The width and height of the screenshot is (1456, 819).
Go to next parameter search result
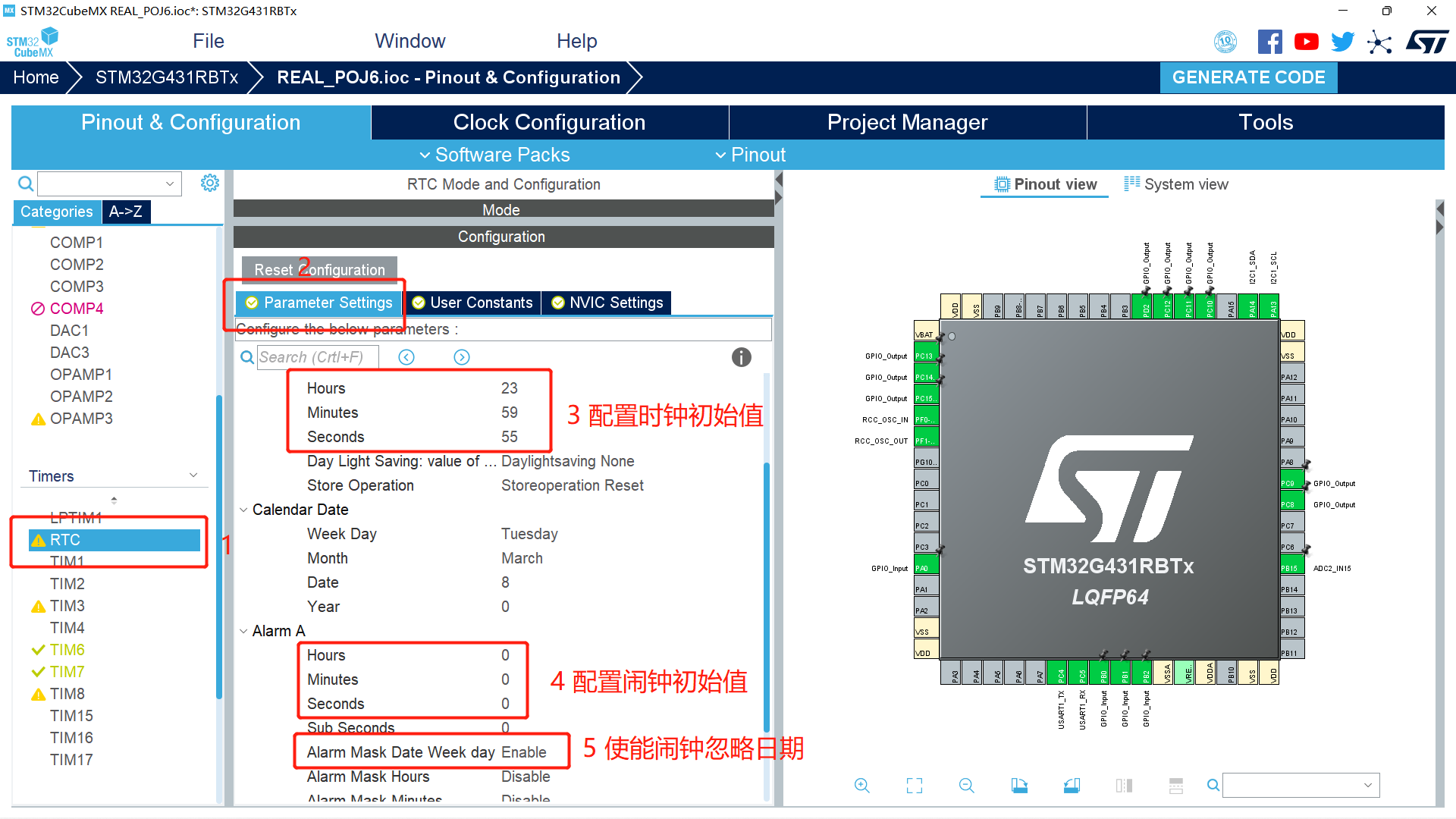[x=461, y=357]
